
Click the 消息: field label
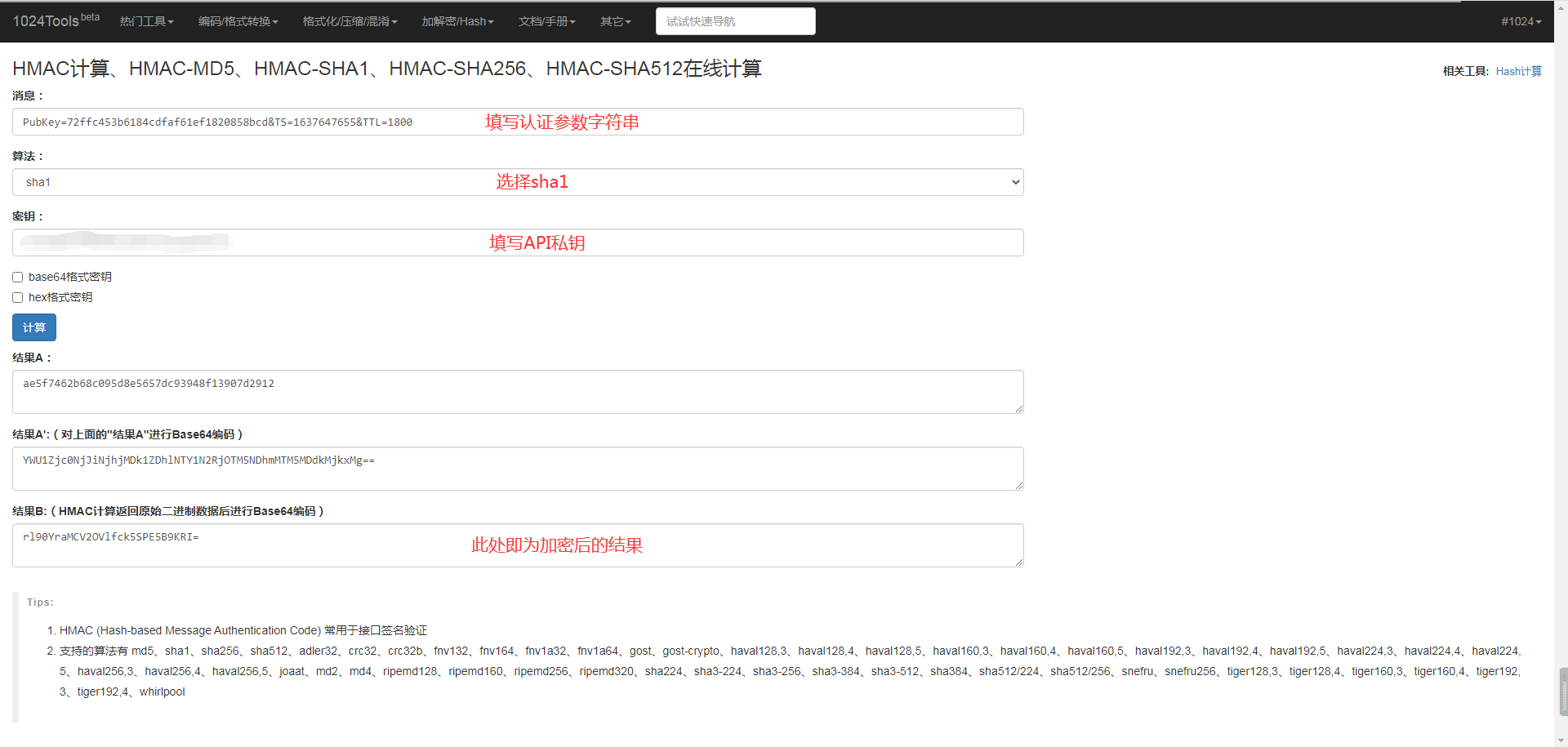(x=28, y=96)
